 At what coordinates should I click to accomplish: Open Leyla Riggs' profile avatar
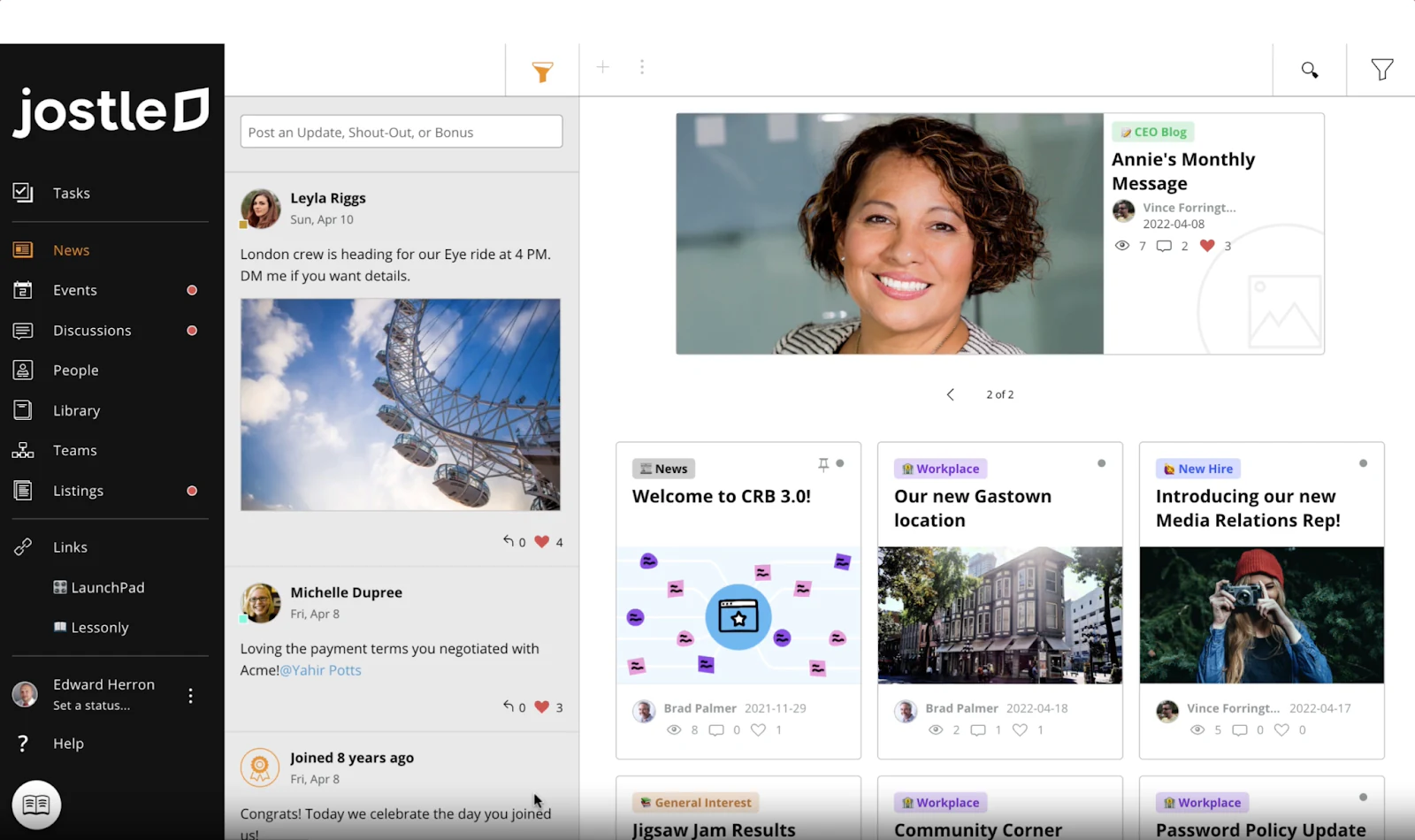click(260, 209)
